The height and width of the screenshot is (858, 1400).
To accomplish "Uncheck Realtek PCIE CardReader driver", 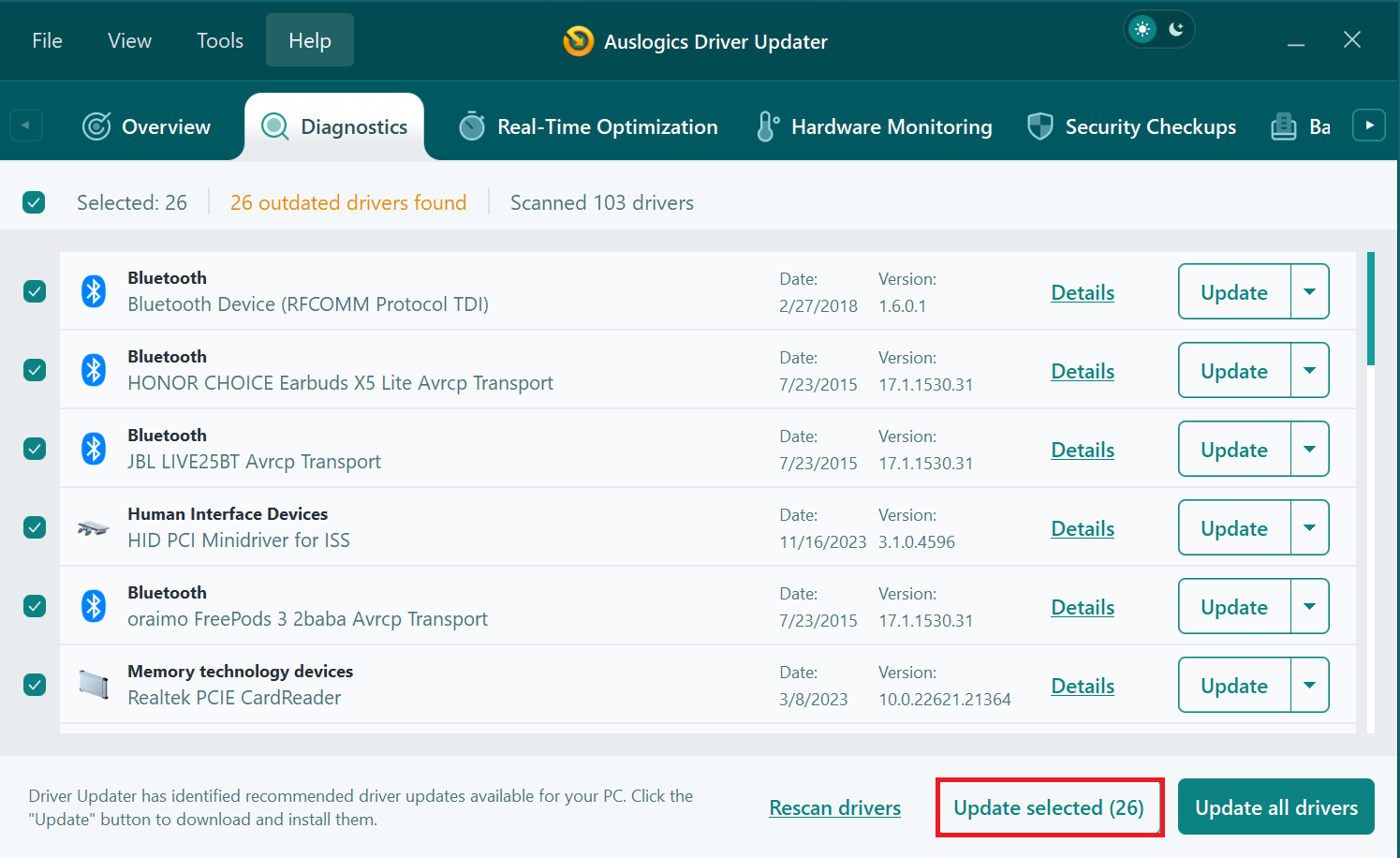I will [35, 685].
